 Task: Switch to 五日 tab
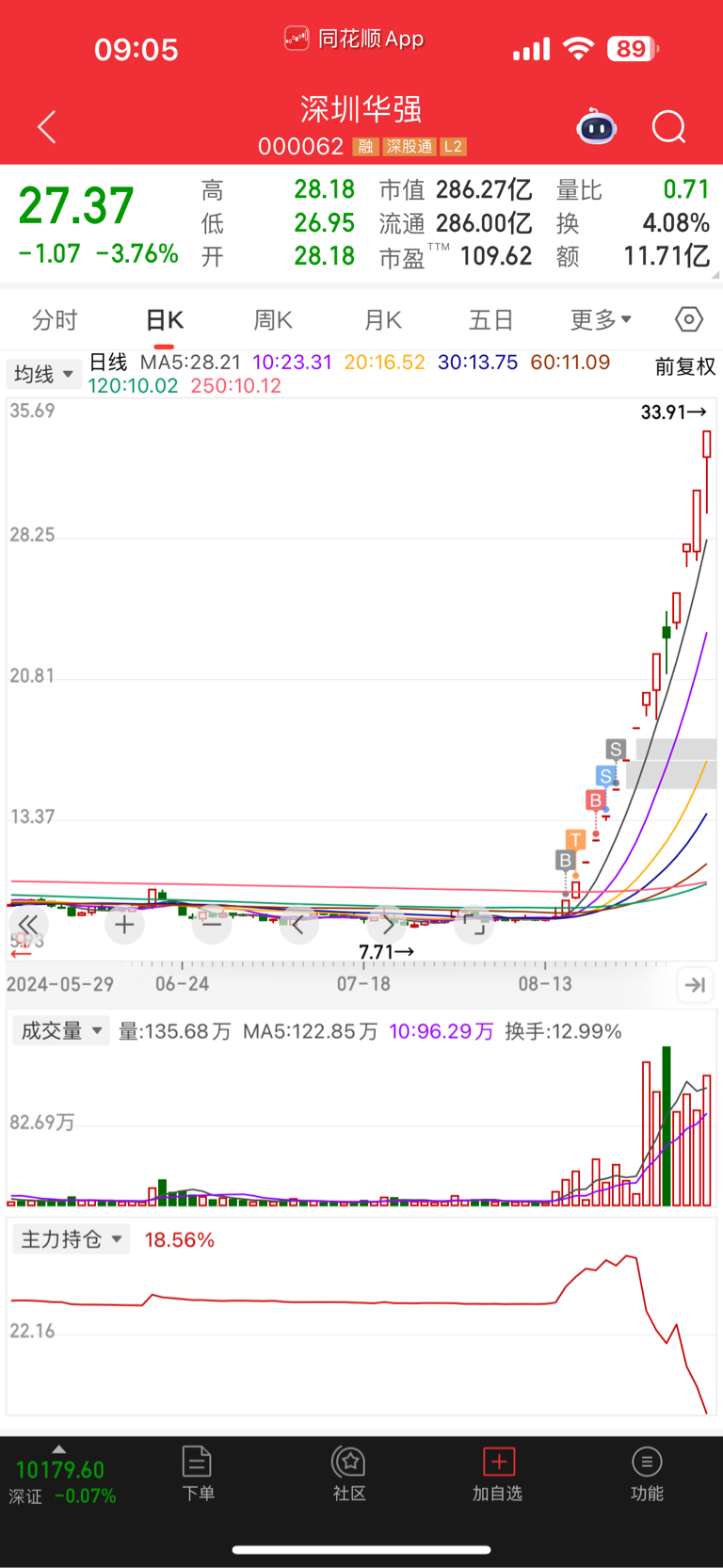coord(491,320)
